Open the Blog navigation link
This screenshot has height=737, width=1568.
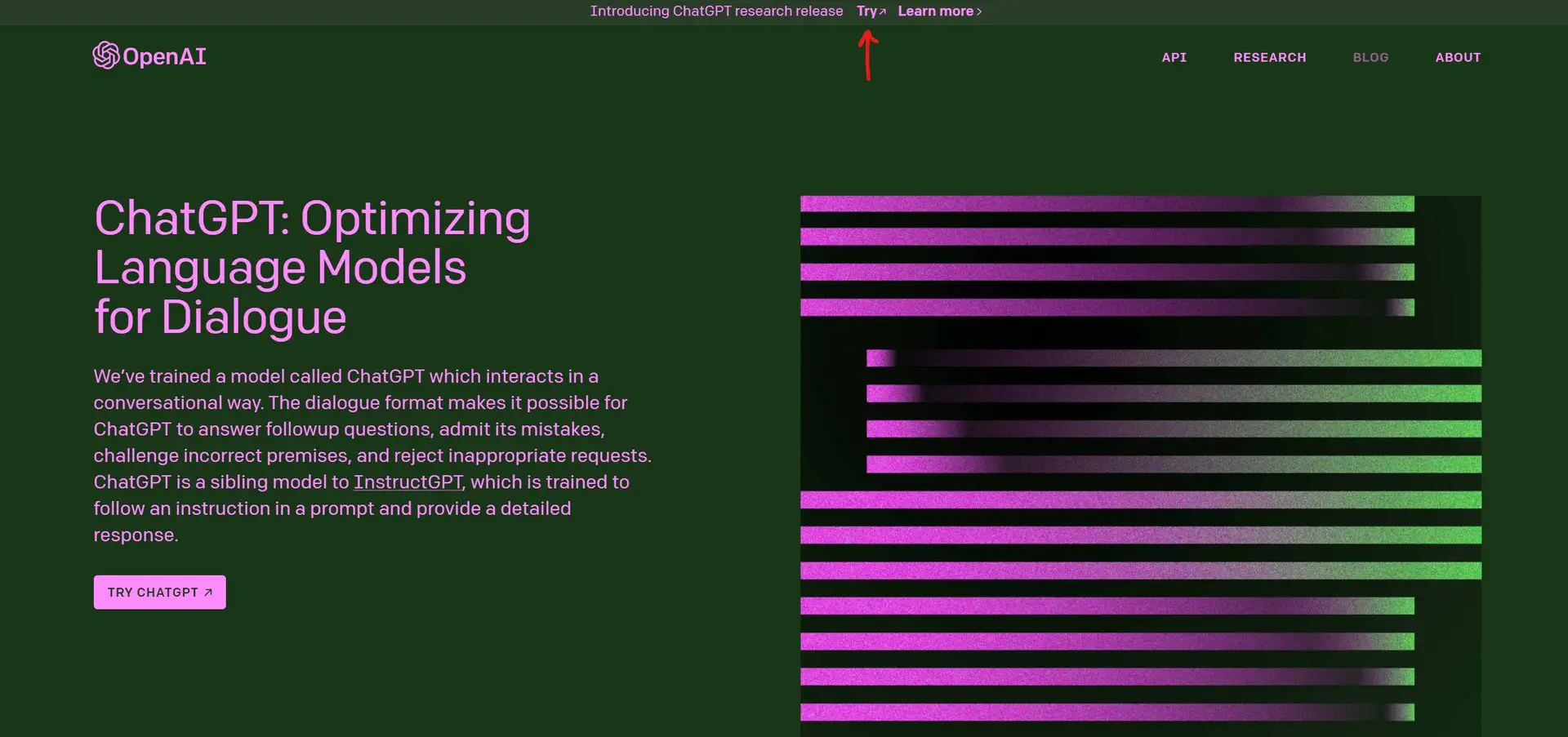tap(1370, 57)
